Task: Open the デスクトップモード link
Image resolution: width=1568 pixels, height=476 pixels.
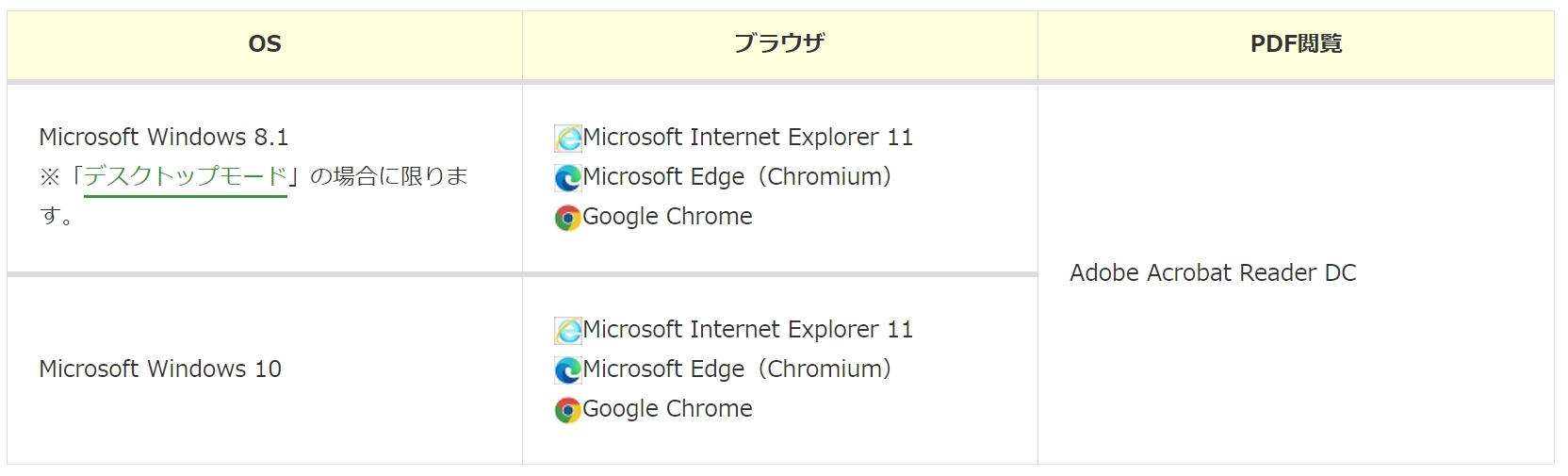Action: (x=185, y=177)
